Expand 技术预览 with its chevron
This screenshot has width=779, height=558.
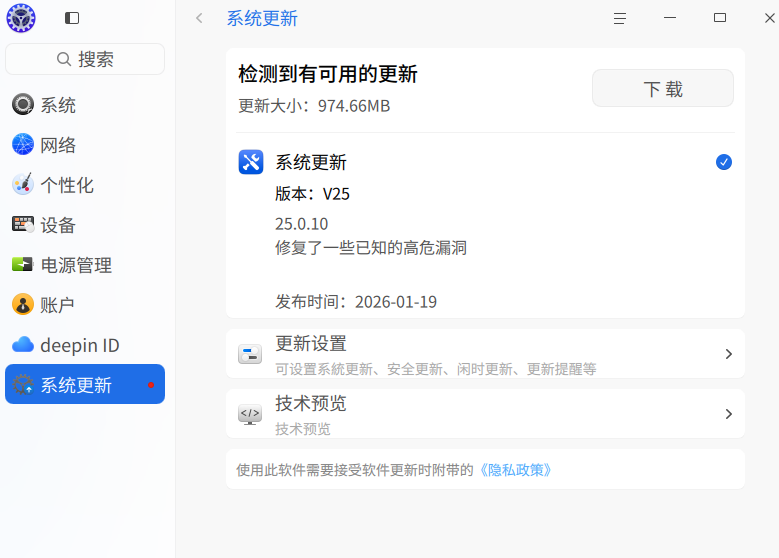click(728, 414)
